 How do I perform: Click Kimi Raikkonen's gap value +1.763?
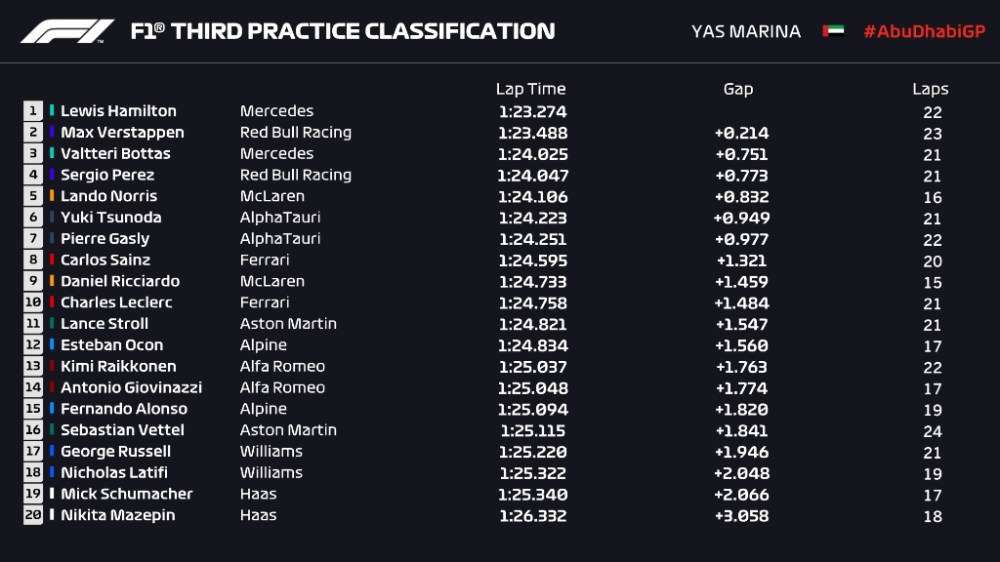tap(741, 367)
